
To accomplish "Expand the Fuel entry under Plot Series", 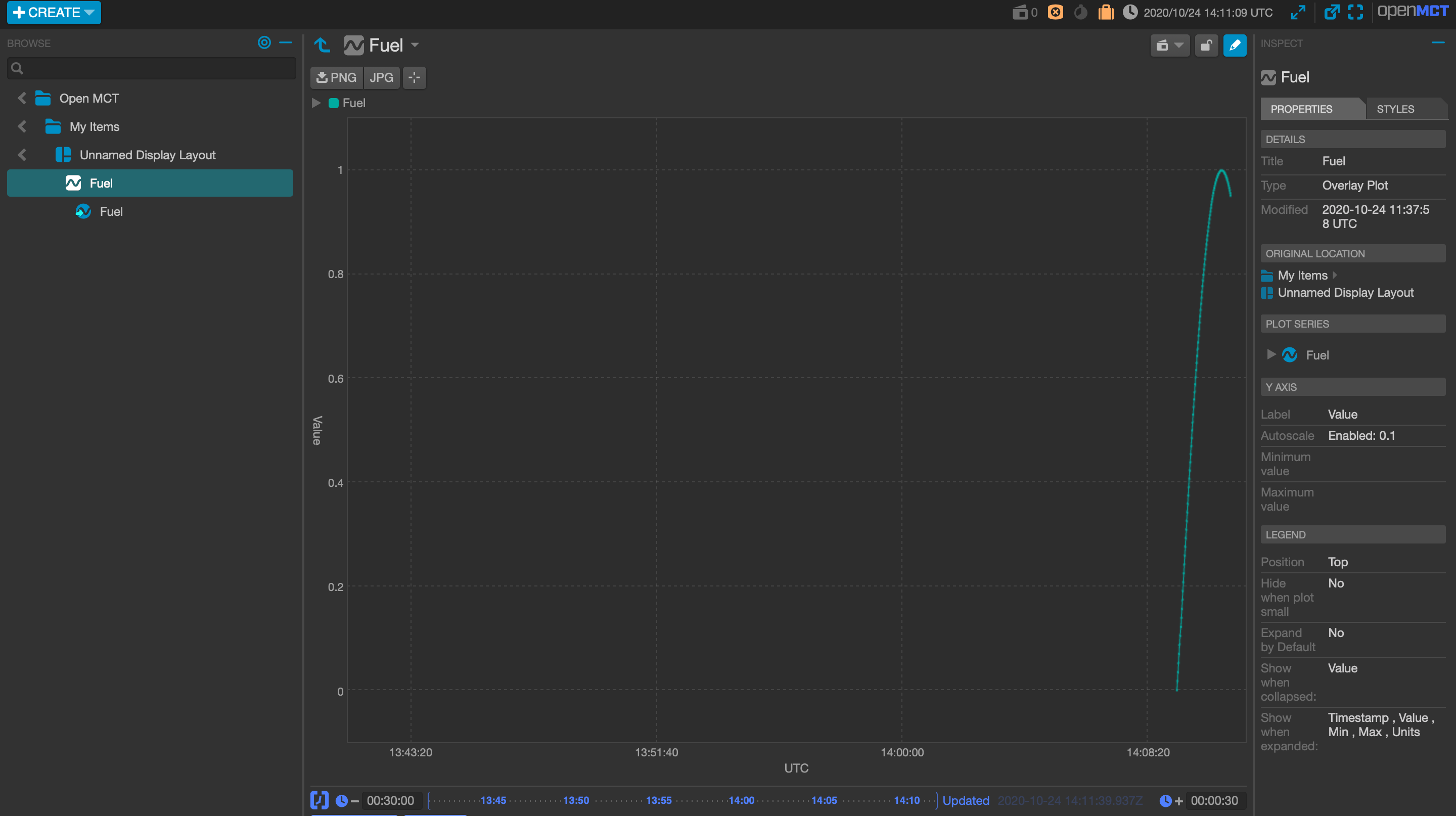I will (1271, 354).
